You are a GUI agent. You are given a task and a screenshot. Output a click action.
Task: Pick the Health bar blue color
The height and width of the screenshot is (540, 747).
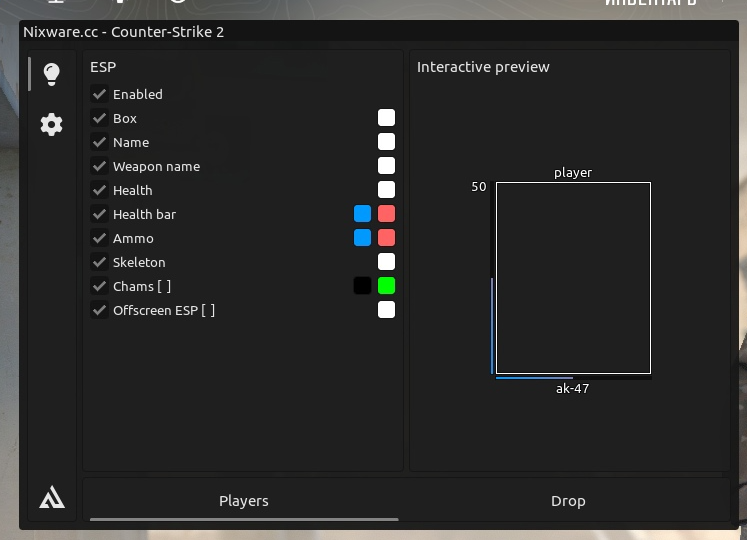click(363, 214)
